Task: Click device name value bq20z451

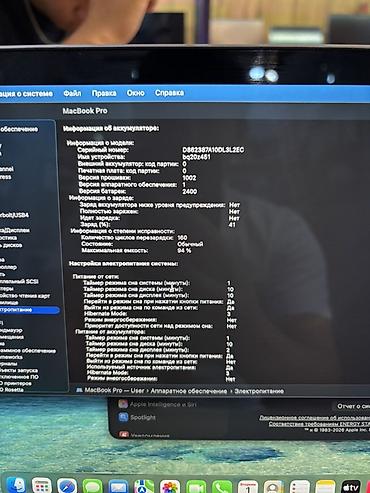Action: [x=196, y=157]
